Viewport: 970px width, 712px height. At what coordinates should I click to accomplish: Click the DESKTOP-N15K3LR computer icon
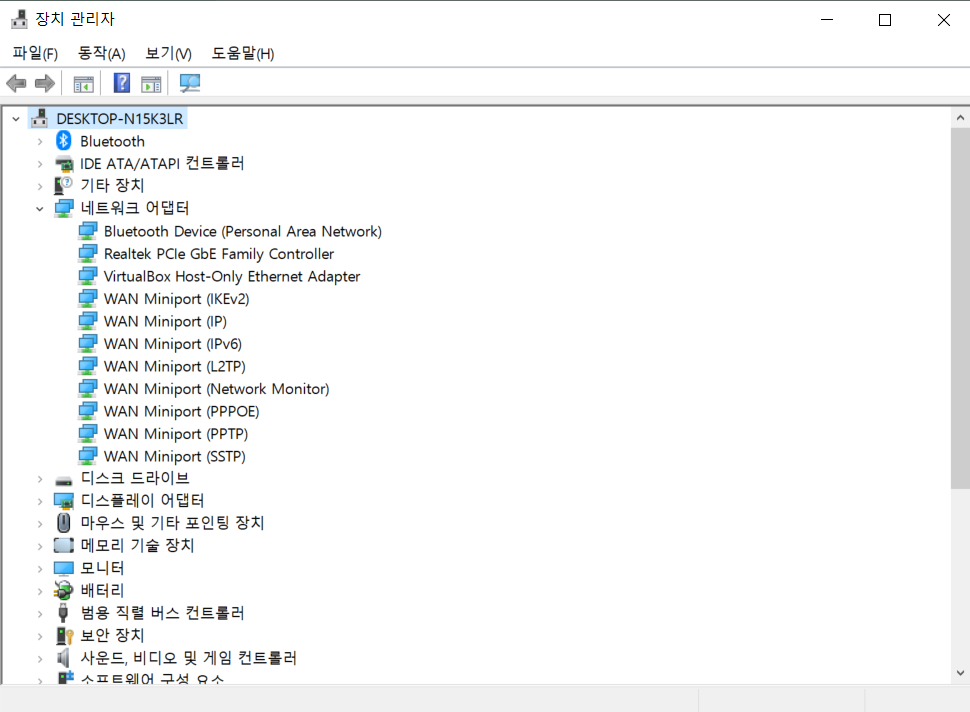pos(40,118)
